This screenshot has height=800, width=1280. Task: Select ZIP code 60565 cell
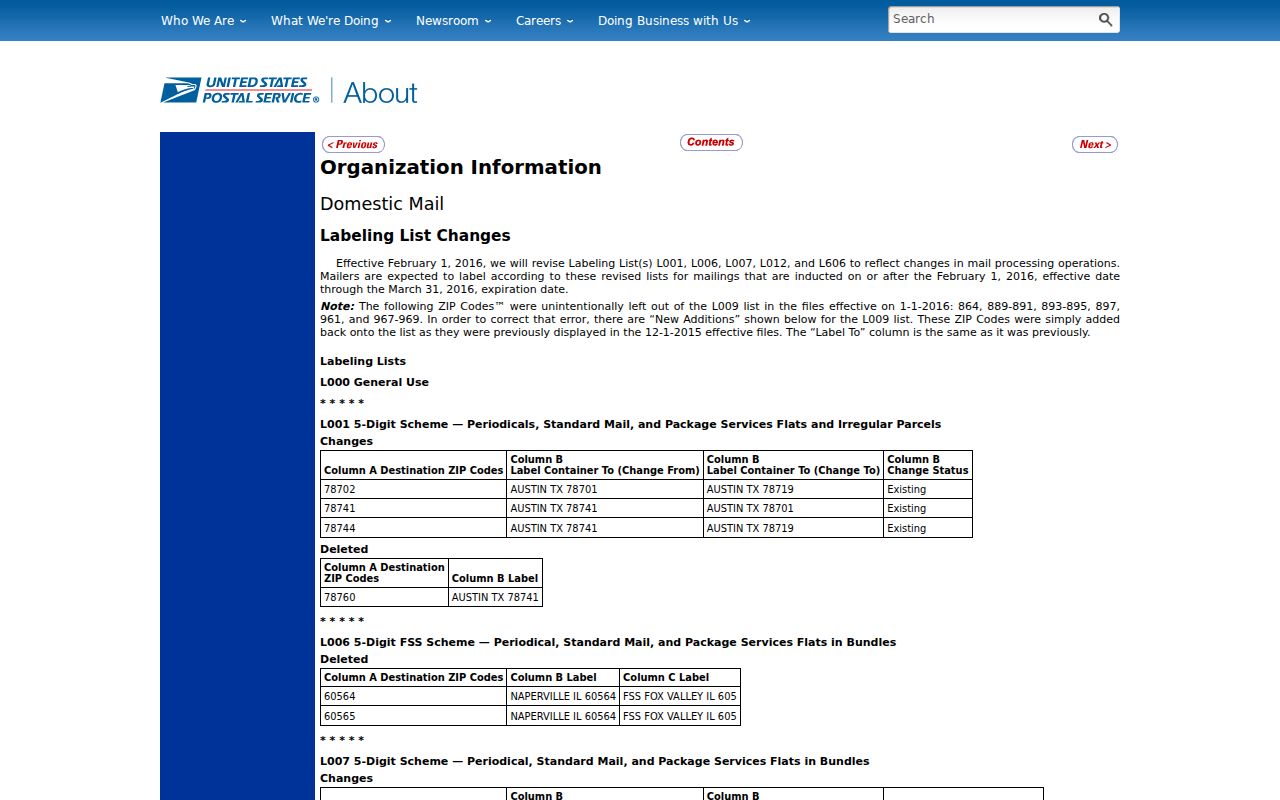coord(413,716)
